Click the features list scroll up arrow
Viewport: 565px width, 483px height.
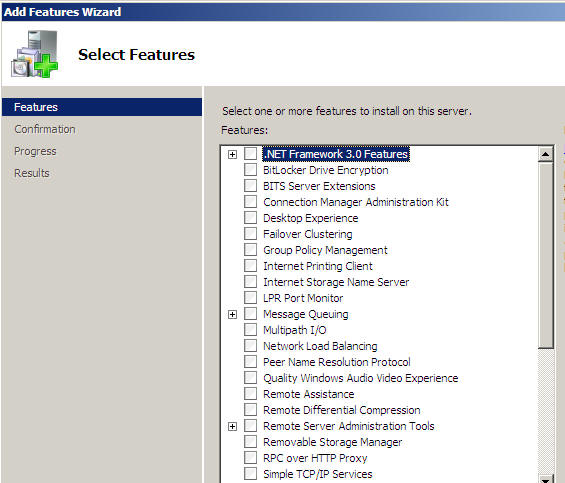pyautogui.click(x=546, y=154)
